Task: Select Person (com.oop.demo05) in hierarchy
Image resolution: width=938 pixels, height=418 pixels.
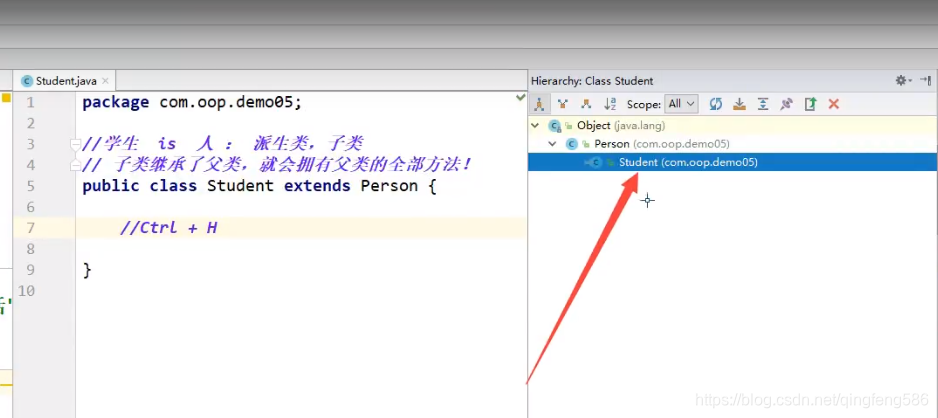Action: click(733, 144)
